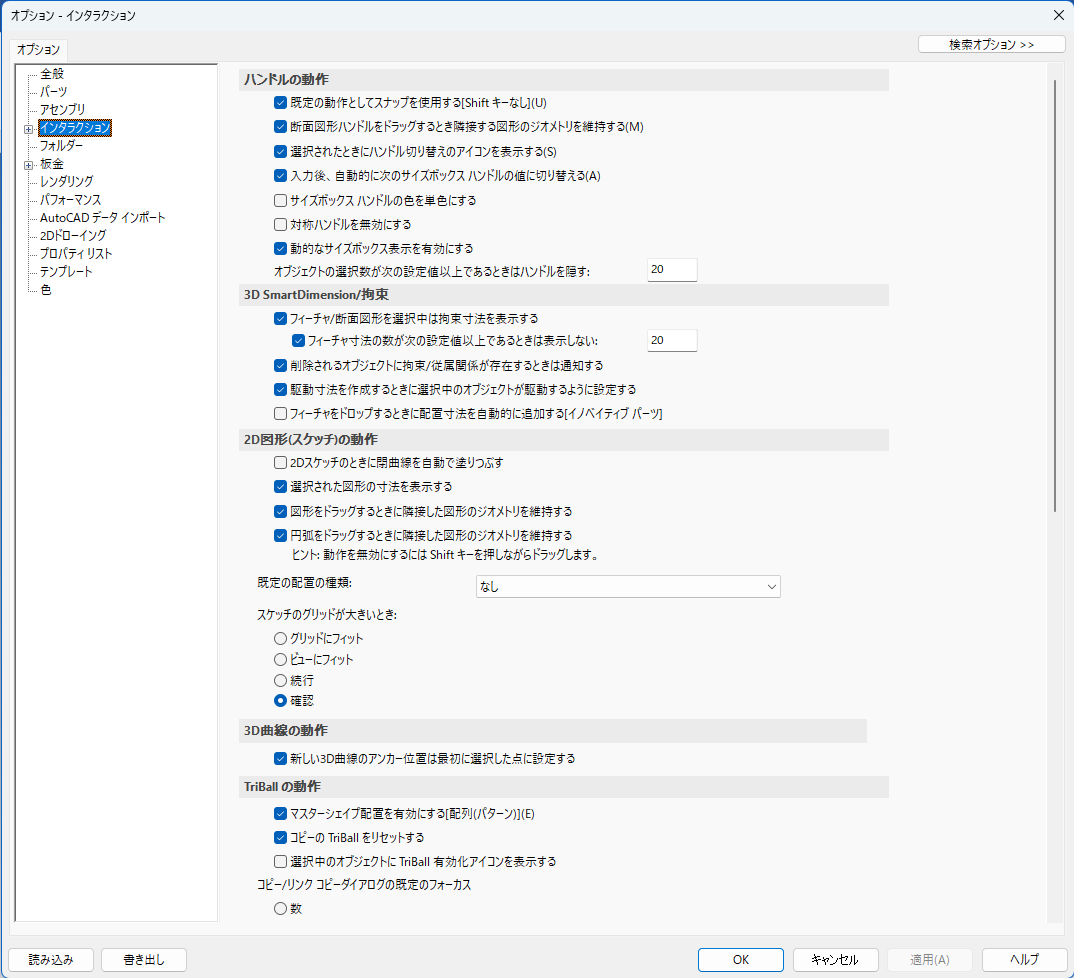Expand search with 検索オプション button
The width and height of the screenshot is (1074, 978).
click(991, 43)
